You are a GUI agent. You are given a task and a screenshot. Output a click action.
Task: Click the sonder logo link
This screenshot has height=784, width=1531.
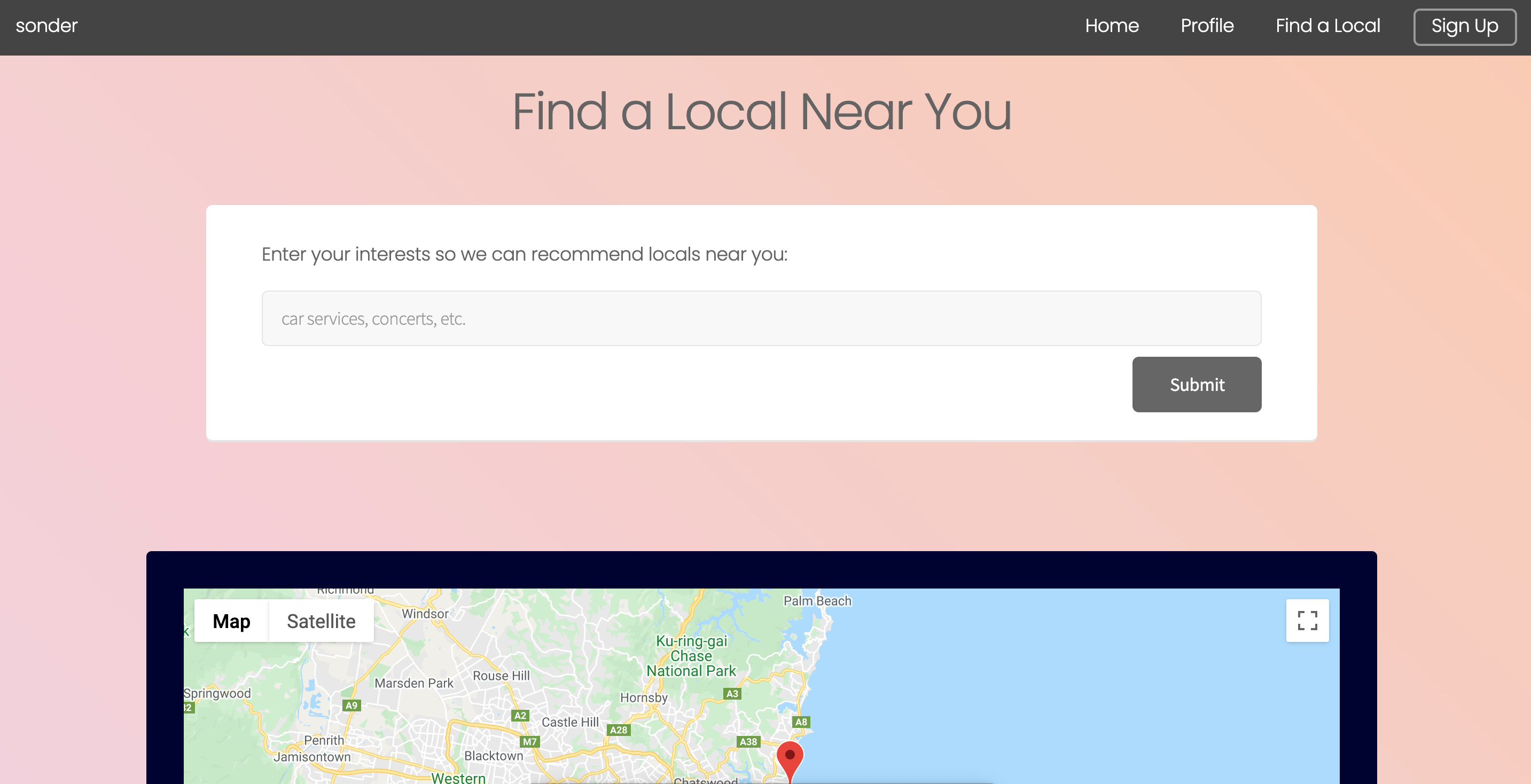pos(46,26)
